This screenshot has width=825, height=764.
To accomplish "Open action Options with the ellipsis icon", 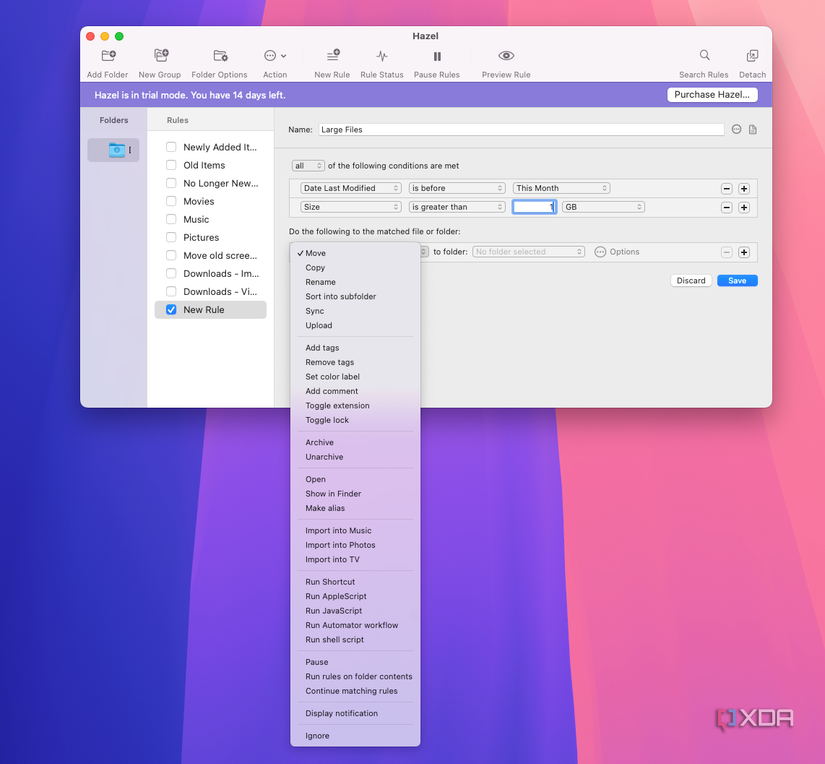I will point(600,252).
